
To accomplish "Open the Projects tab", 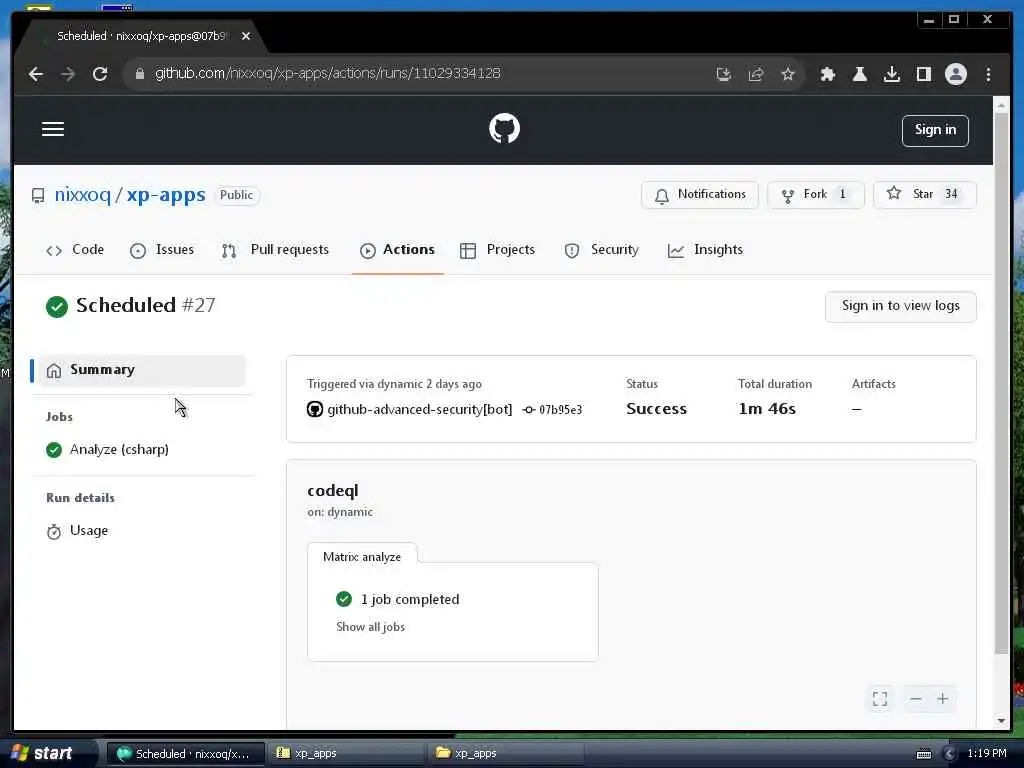I will [498, 250].
